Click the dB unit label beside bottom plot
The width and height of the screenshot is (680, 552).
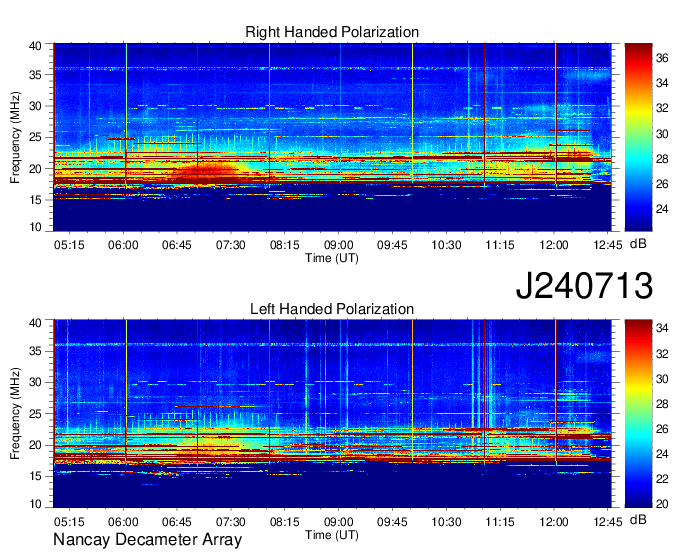click(x=638, y=519)
